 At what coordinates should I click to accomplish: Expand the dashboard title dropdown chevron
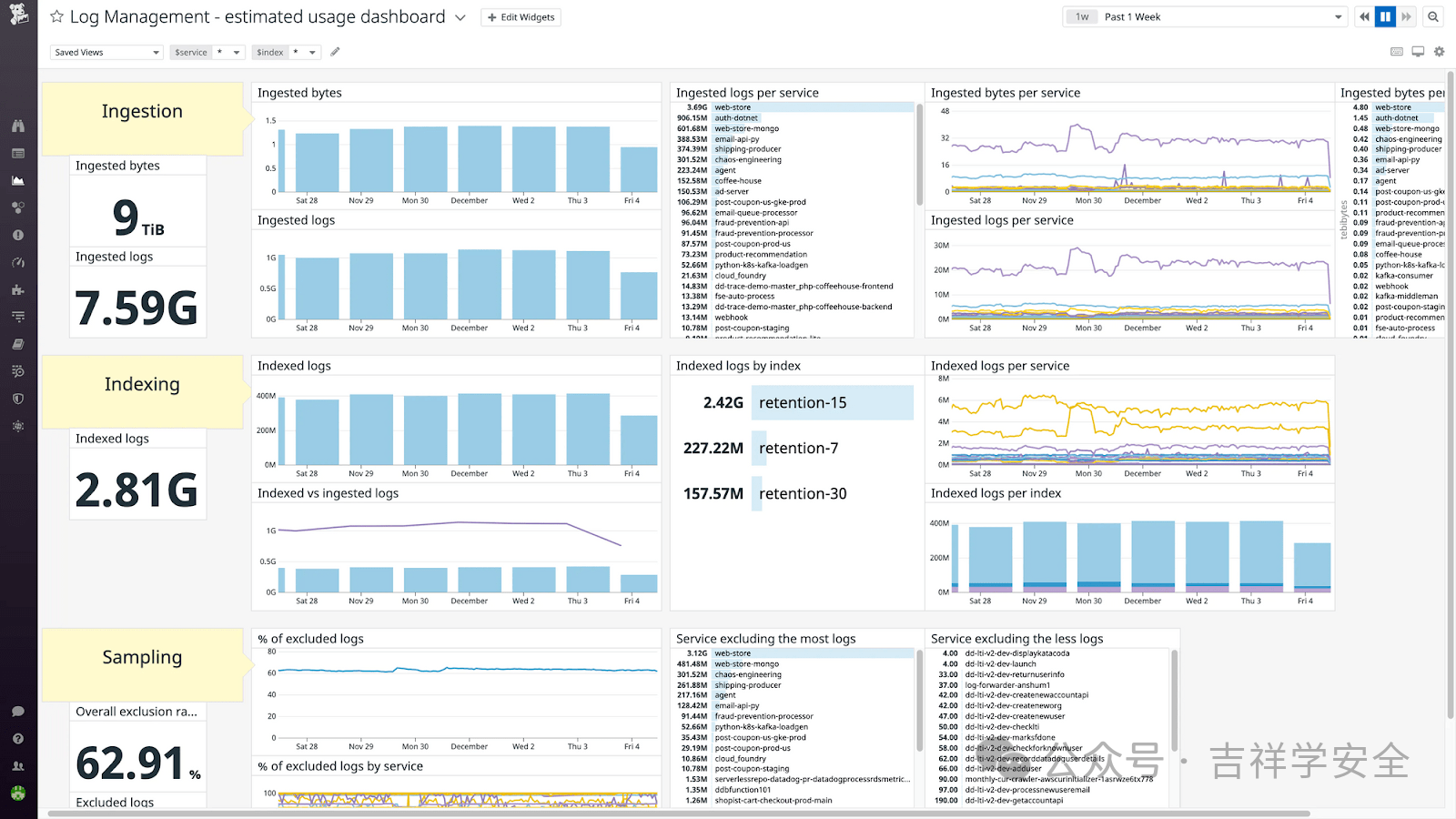point(460,17)
